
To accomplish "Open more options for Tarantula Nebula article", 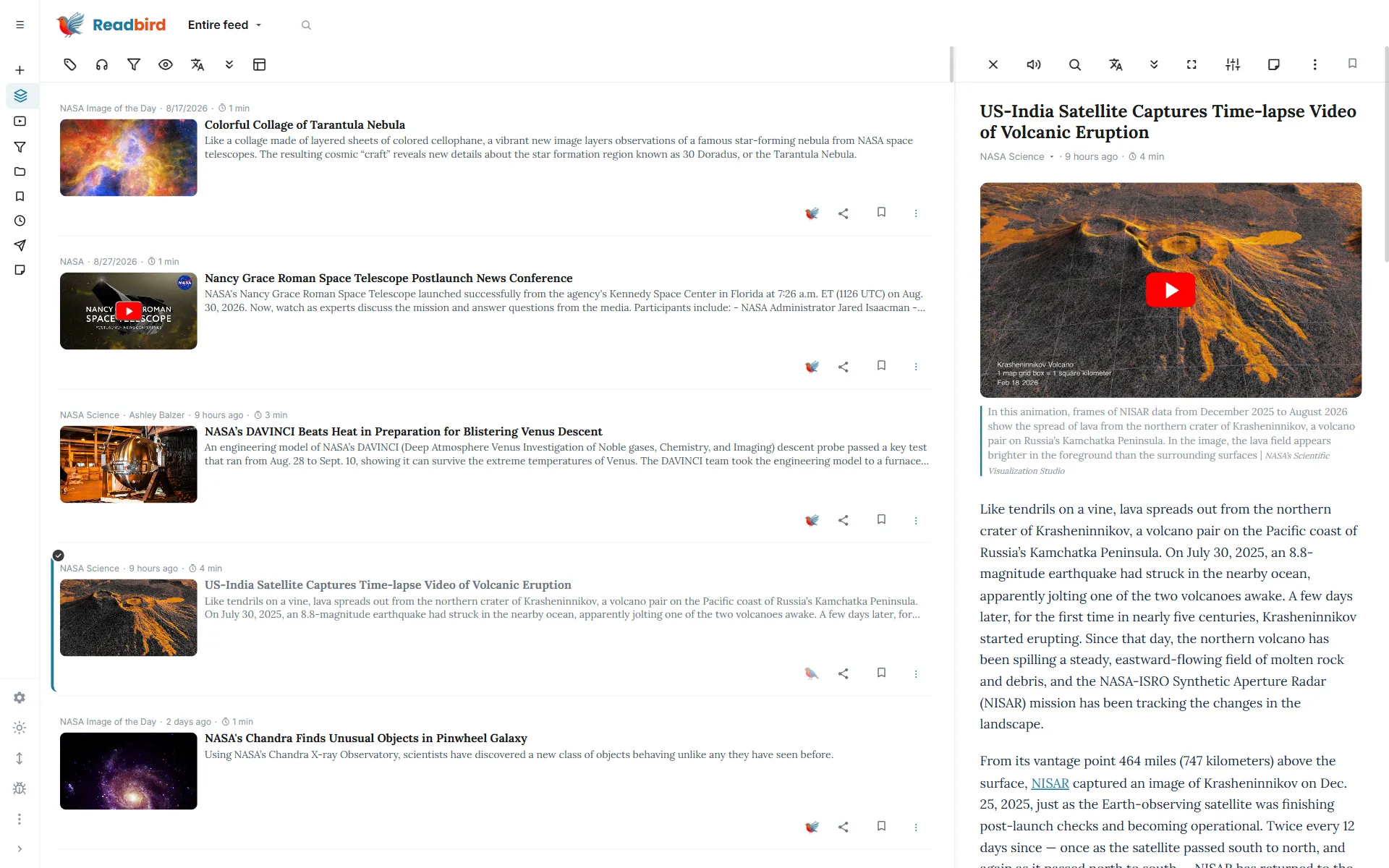I will pyautogui.click(x=916, y=213).
